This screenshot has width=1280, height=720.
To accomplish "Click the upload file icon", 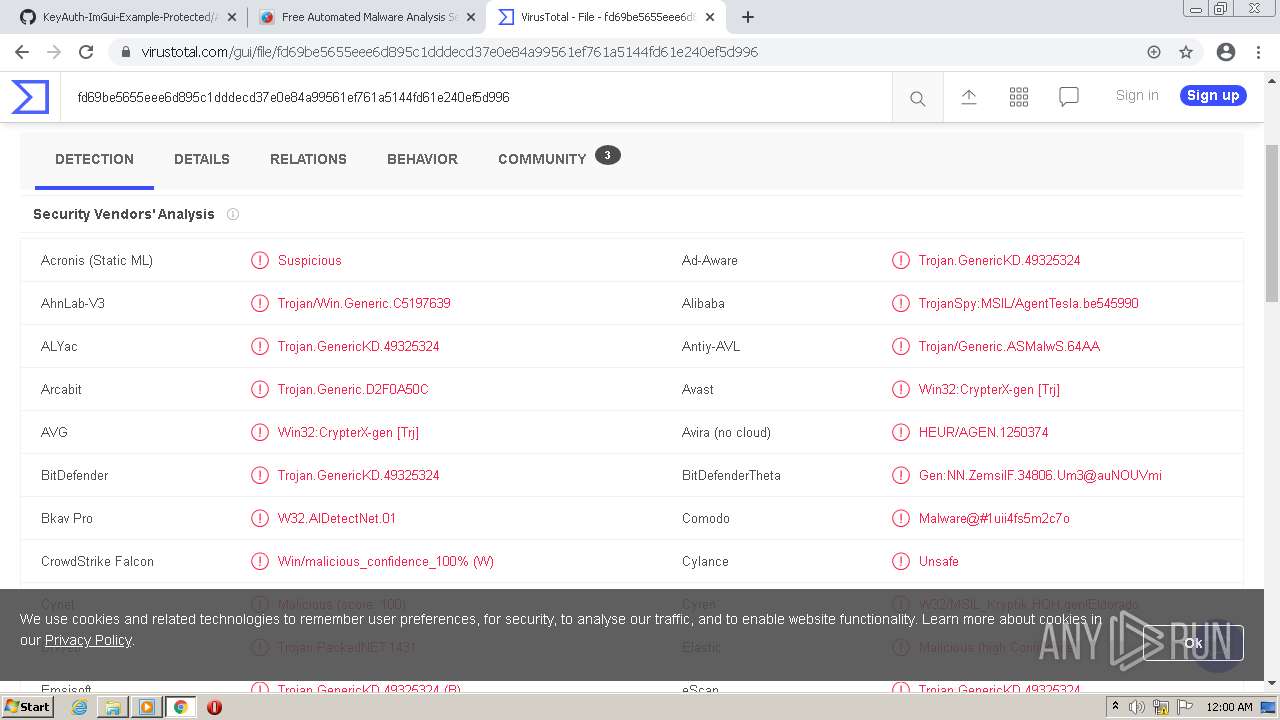I will 968,97.
